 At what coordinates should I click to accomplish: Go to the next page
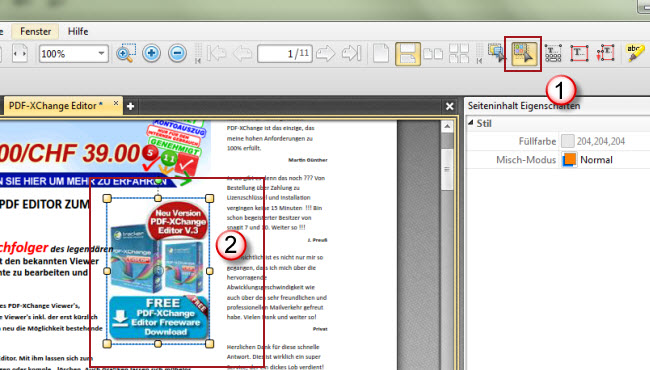[325, 53]
